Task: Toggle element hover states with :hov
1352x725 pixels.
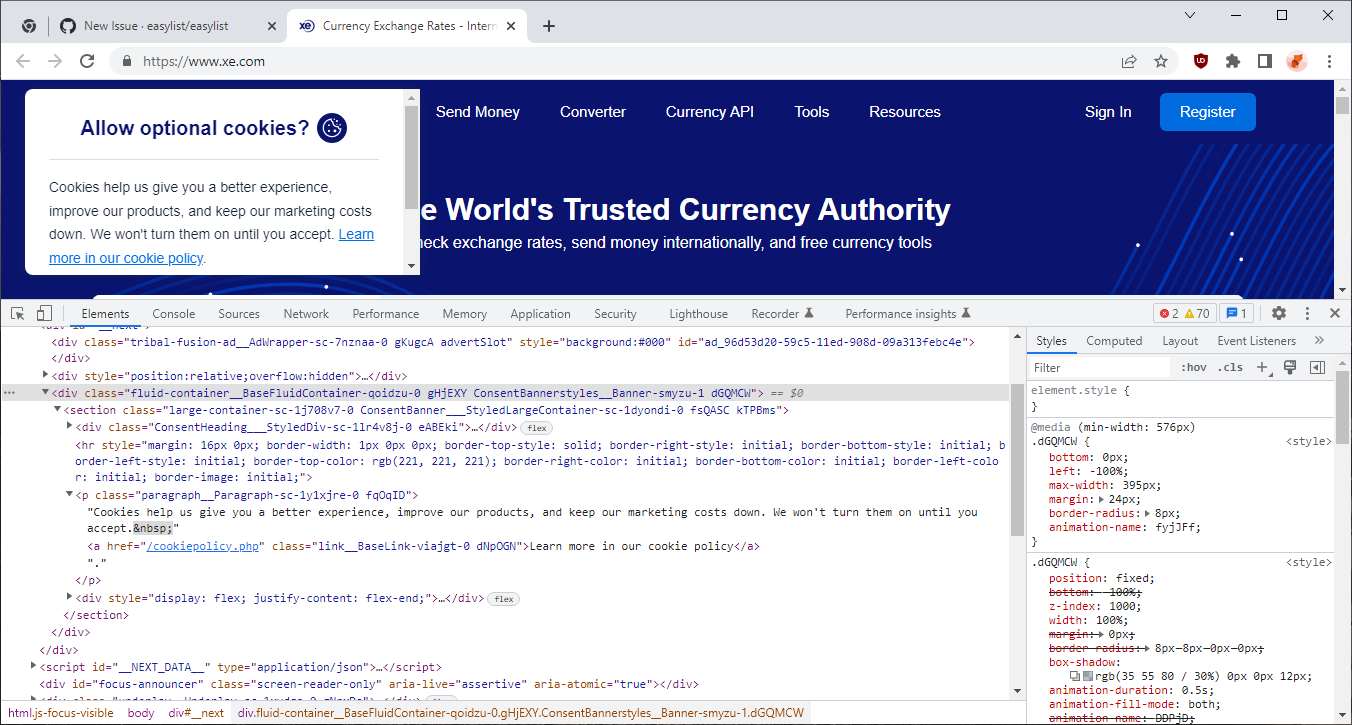Action: (x=1193, y=367)
